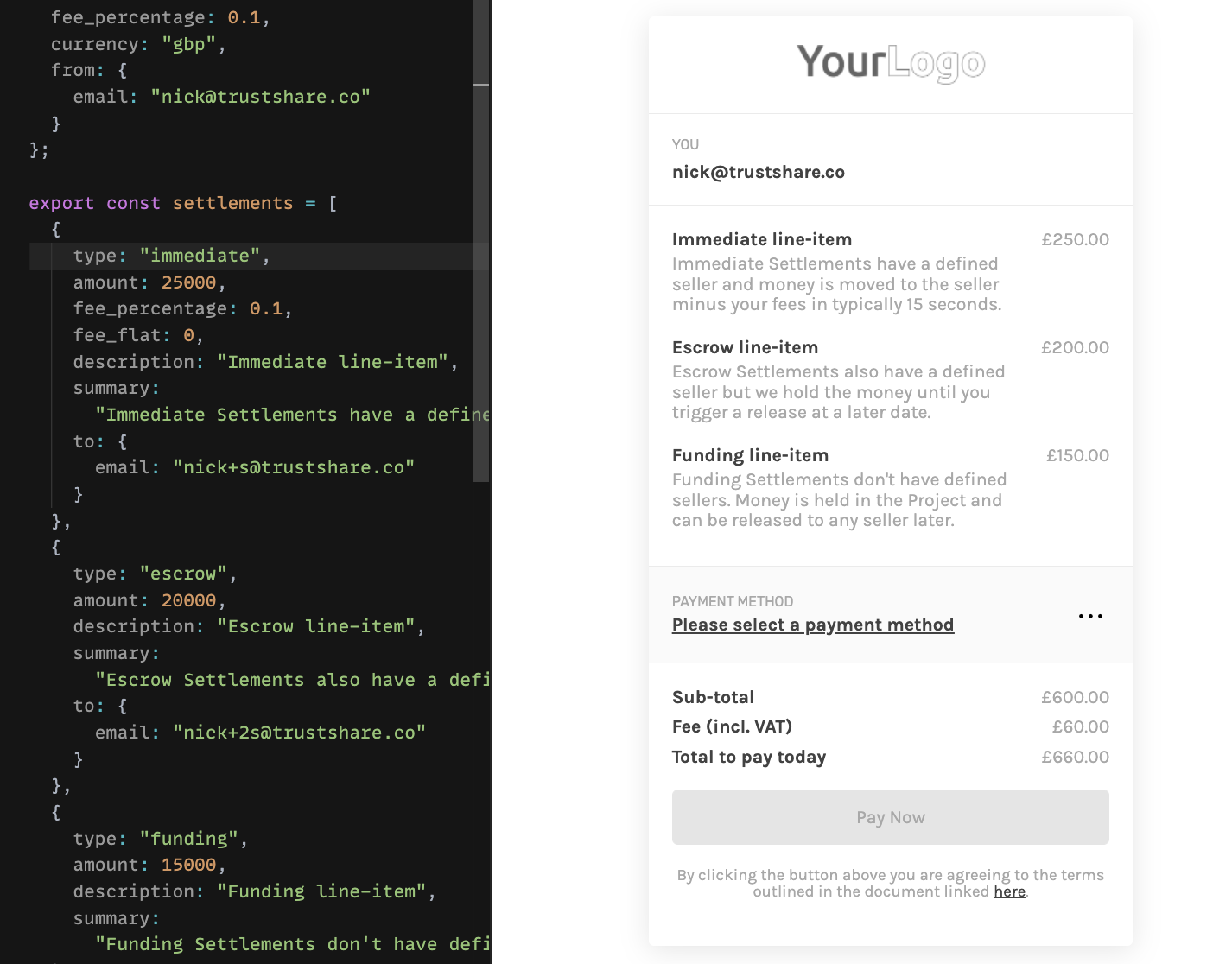
Task: Click the Sub-total £600.00 value
Action: [x=1075, y=697]
